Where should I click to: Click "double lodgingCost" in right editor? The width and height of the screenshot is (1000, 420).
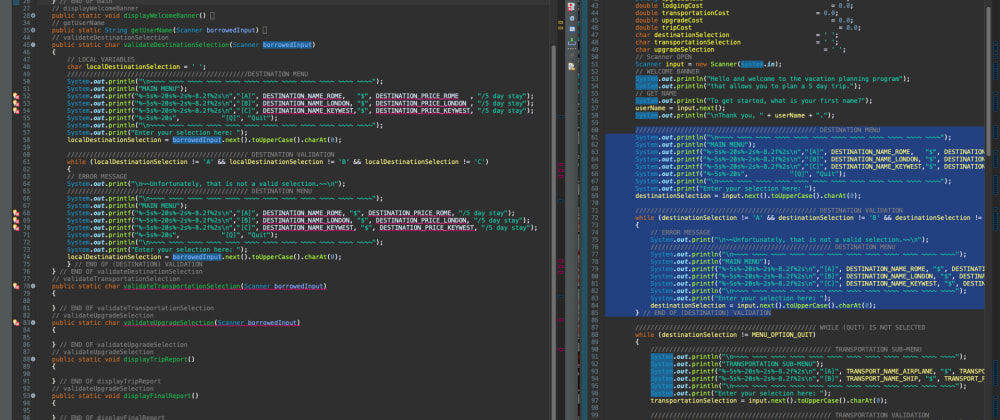[x=668, y=6]
